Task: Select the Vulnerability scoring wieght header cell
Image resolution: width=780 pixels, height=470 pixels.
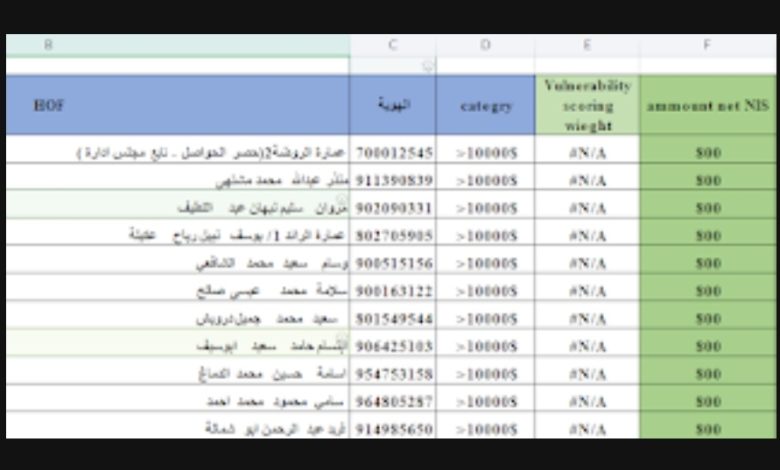Action: 587,105
